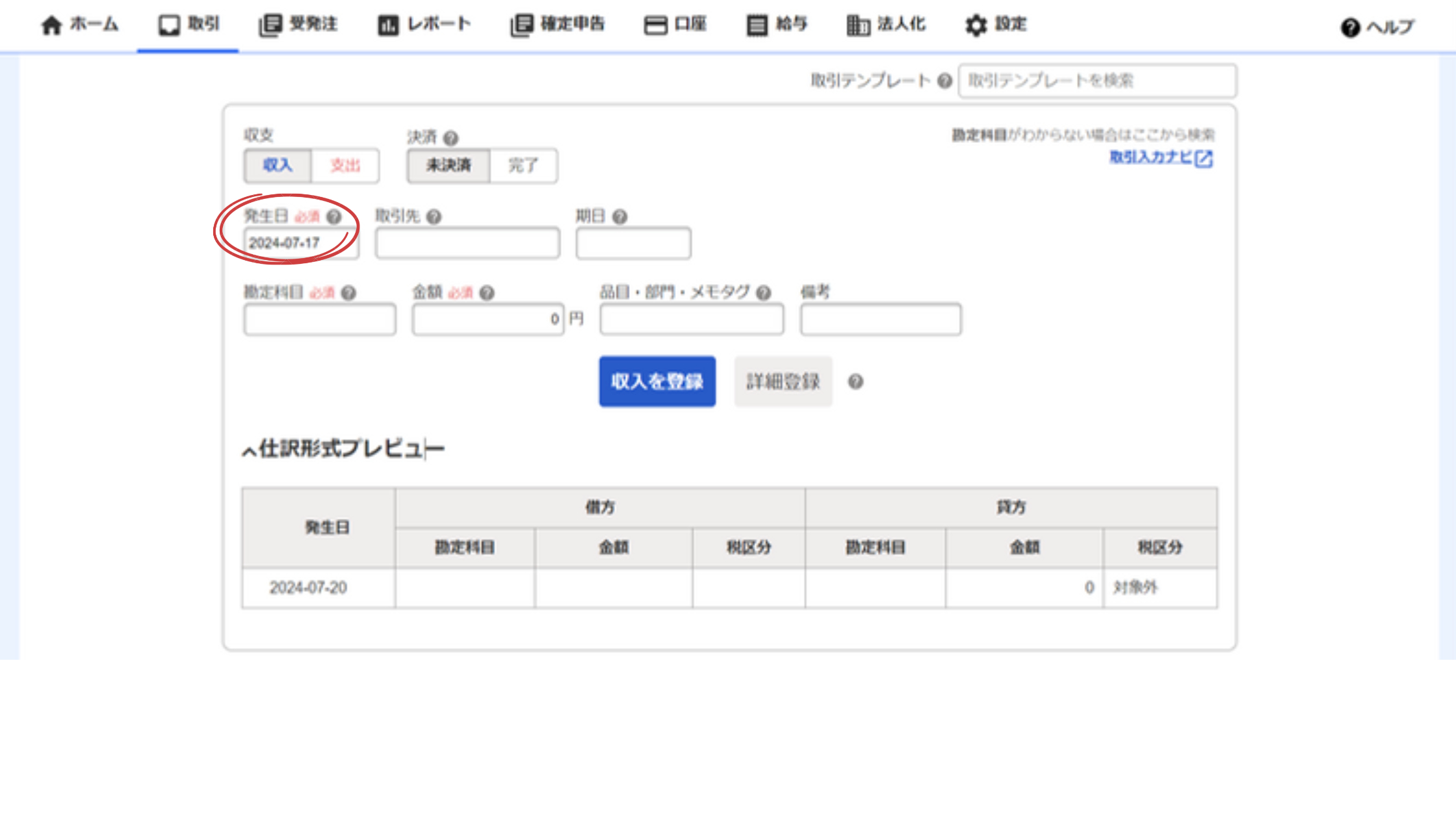This screenshot has height=819, width=1456.
Task: Click the help icon next to 金額 label
Action: click(x=487, y=293)
